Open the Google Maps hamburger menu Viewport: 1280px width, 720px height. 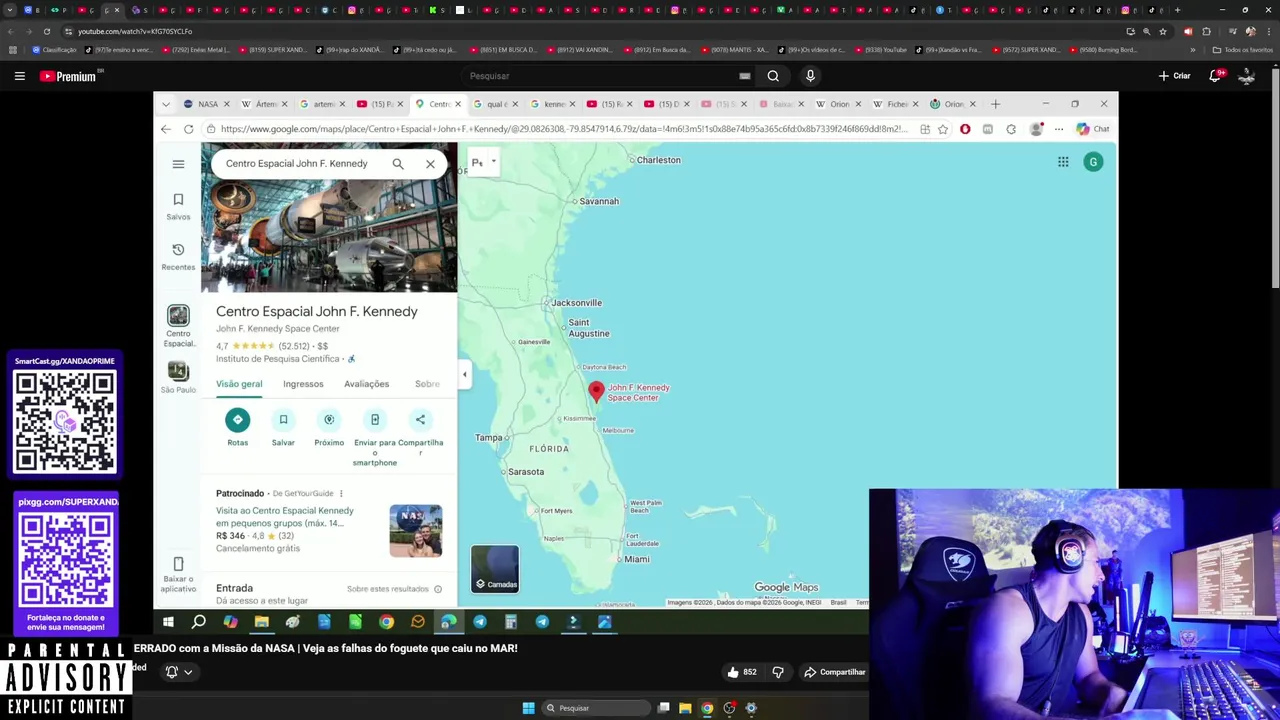[178, 164]
